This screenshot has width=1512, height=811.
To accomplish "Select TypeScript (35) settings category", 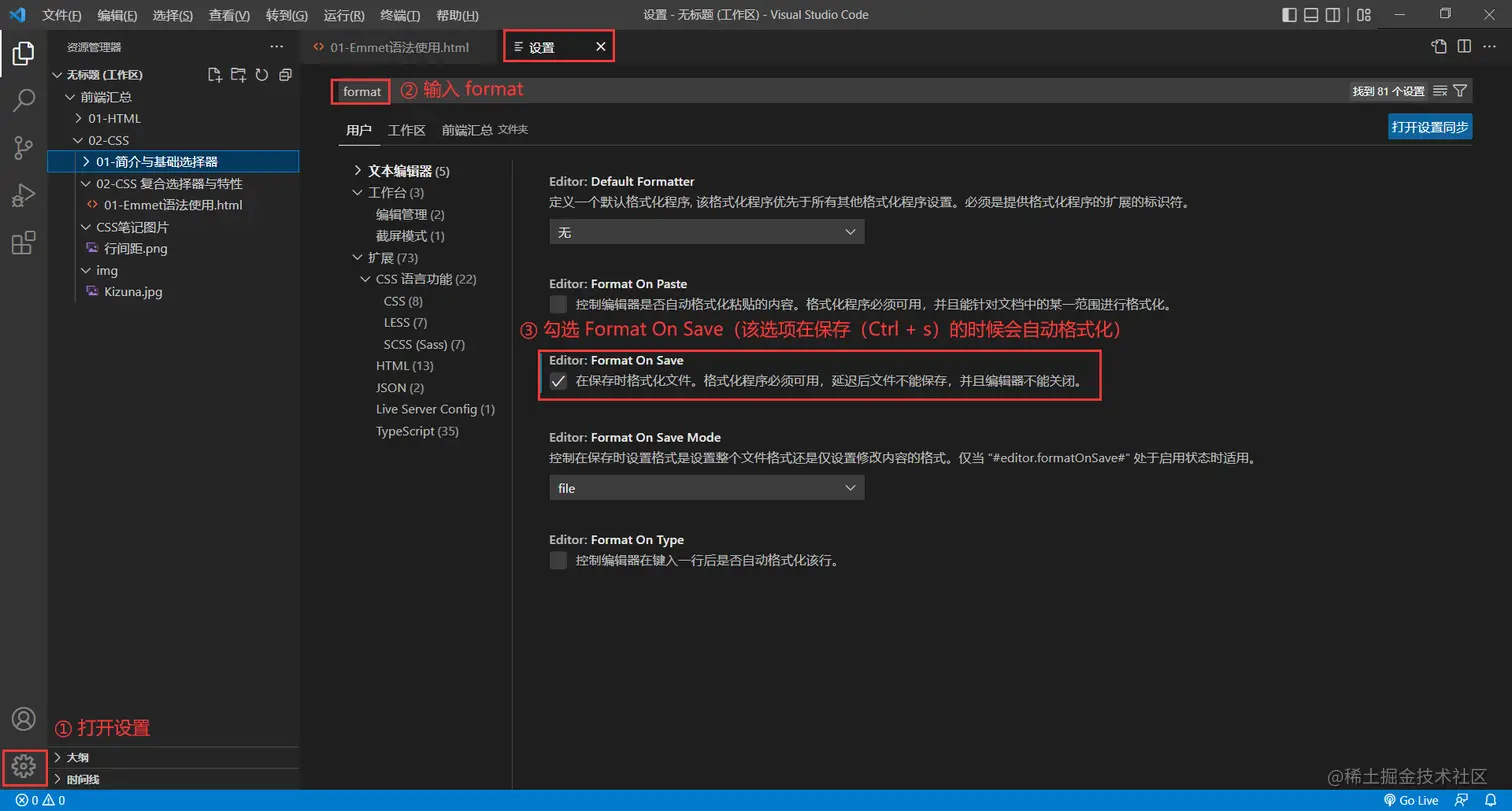I will tap(417, 431).
